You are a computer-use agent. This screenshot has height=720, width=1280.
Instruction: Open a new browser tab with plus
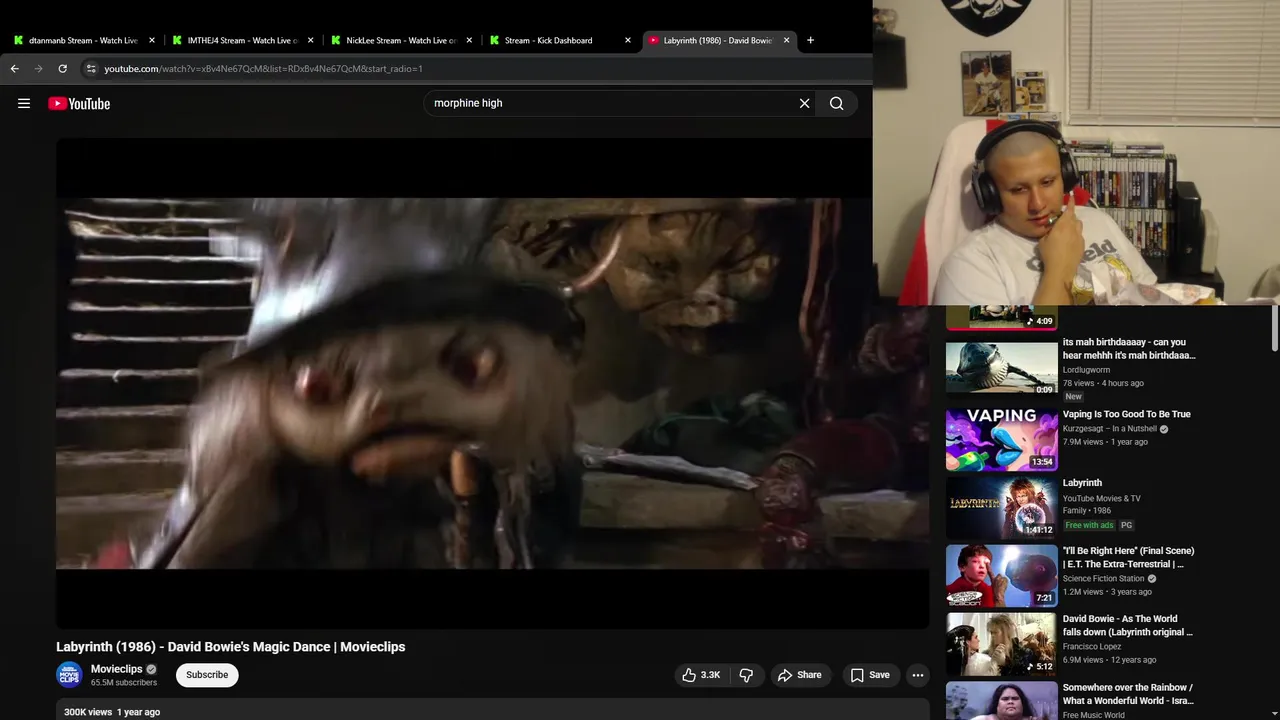(810, 40)
